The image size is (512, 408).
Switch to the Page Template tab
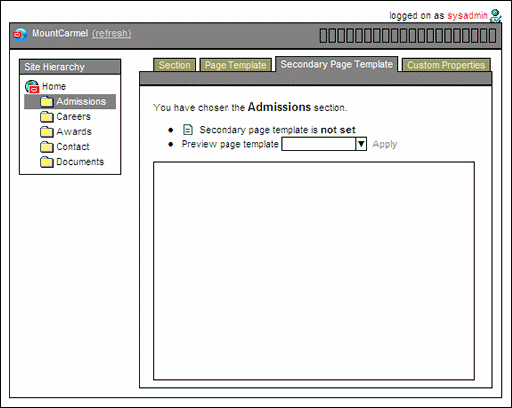235,65
